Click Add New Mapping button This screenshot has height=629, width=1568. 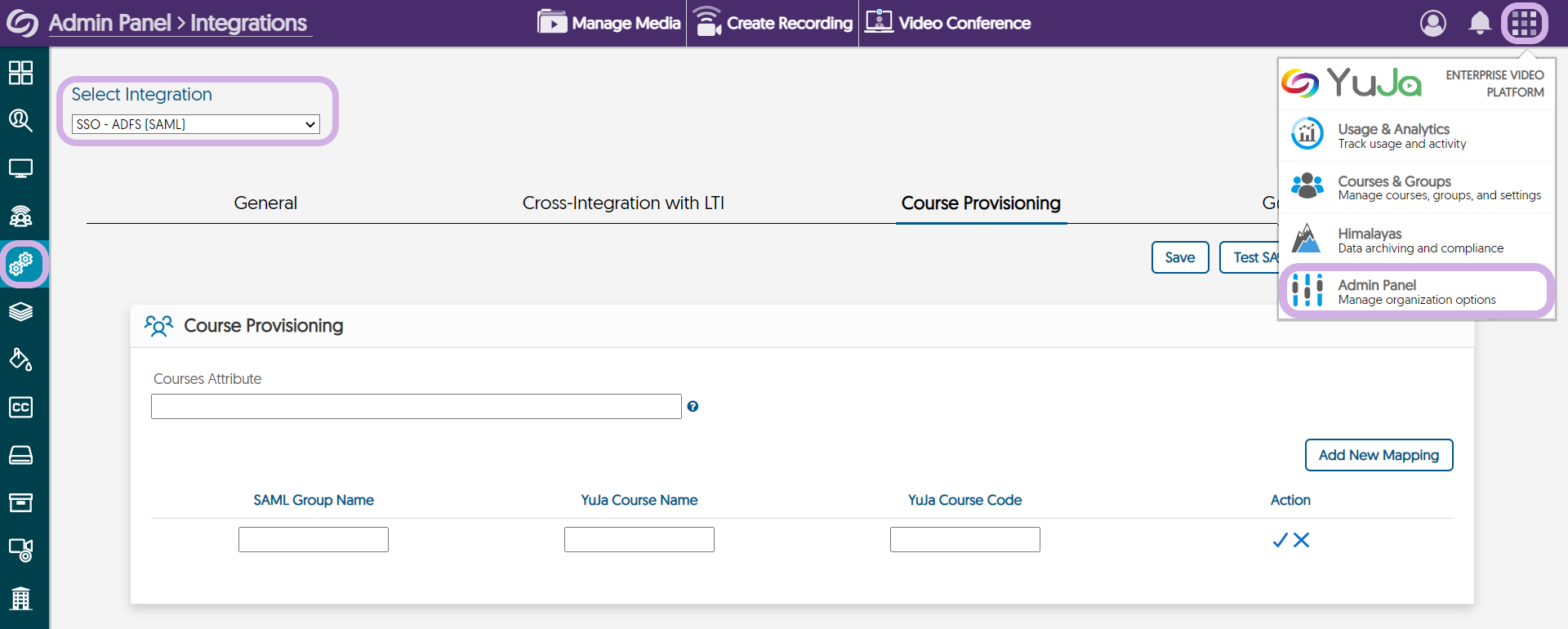[1379, 455]
